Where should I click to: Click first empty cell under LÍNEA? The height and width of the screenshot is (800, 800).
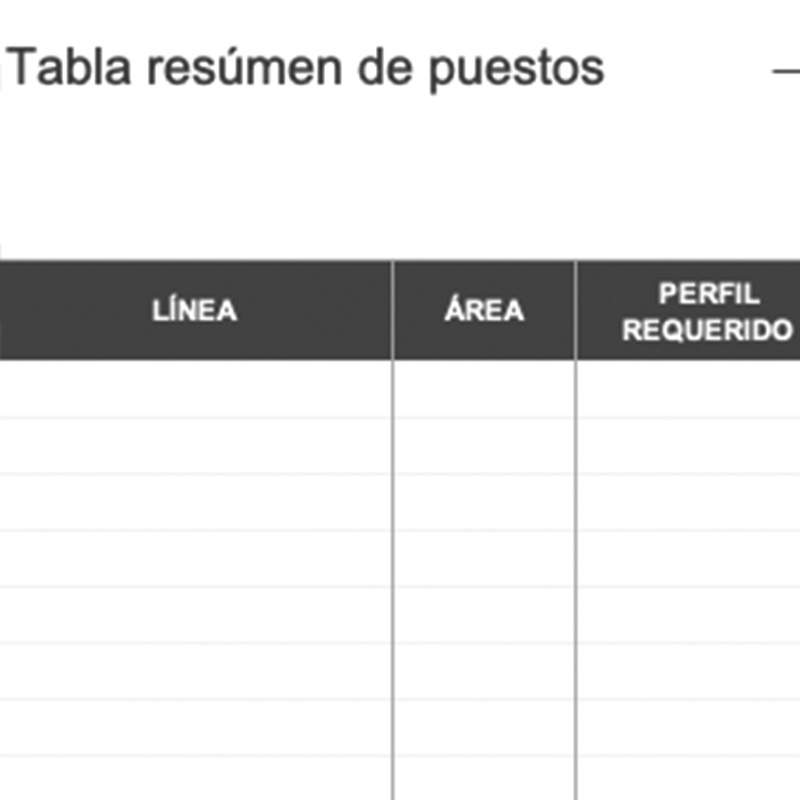tap(195, 389)
